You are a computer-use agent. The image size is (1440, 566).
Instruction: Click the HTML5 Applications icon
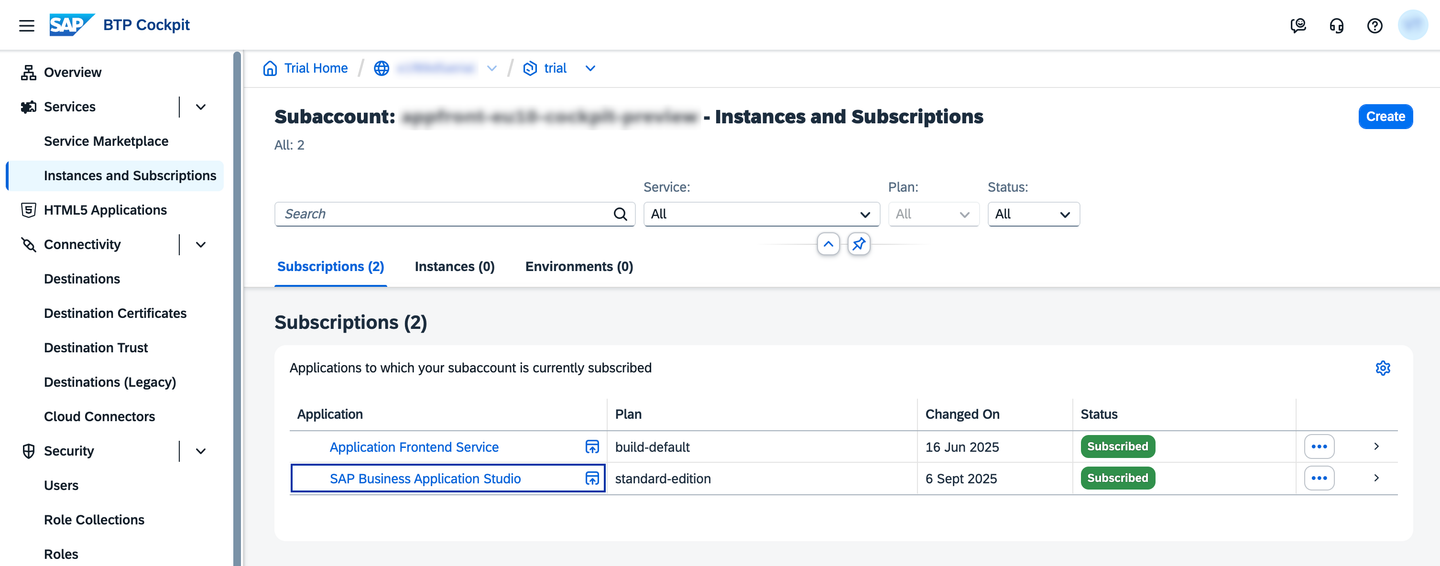(28, 210)
